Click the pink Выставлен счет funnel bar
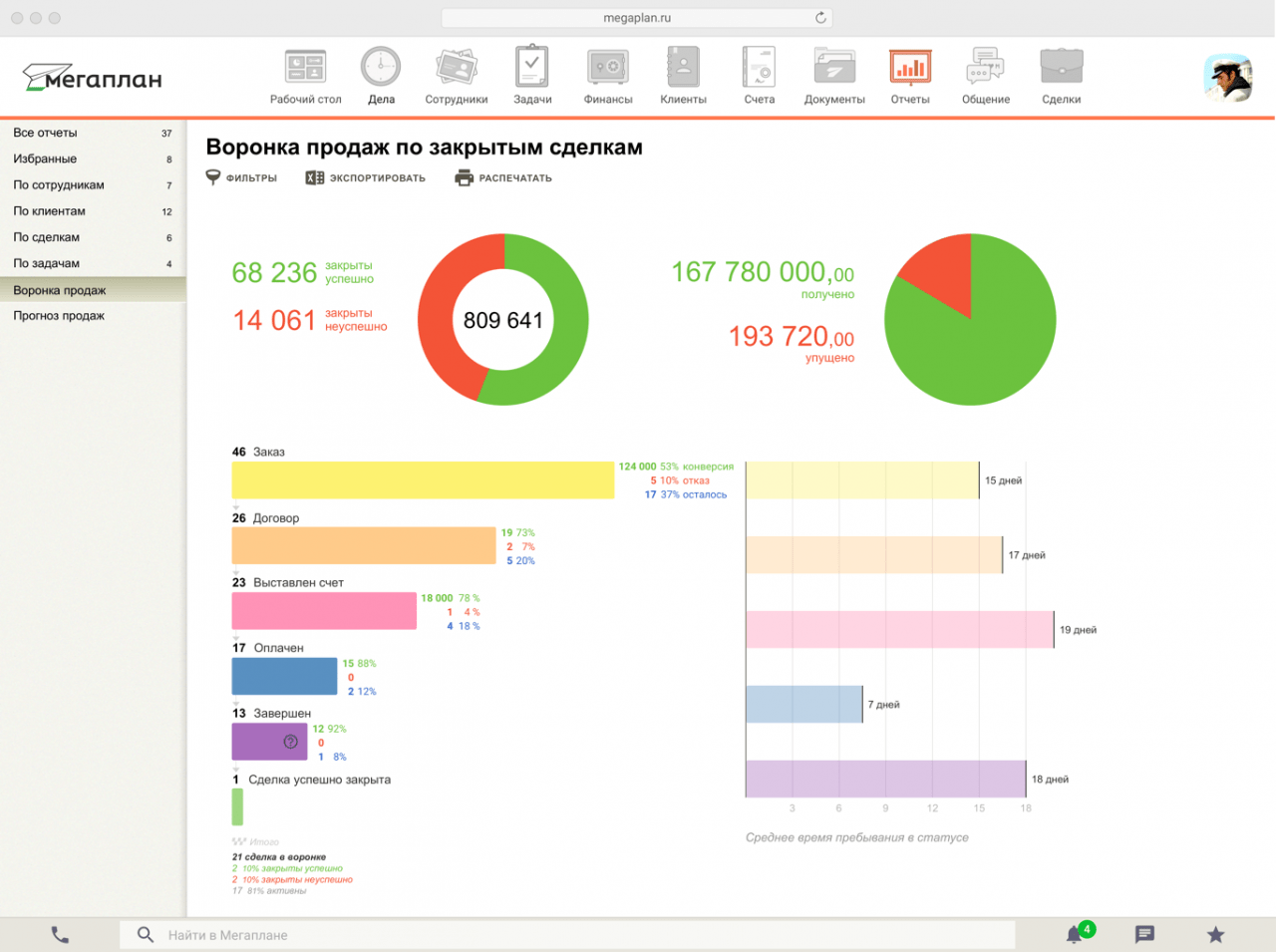Viewport: 1276px width, 952px height. [x=324, y=611]
